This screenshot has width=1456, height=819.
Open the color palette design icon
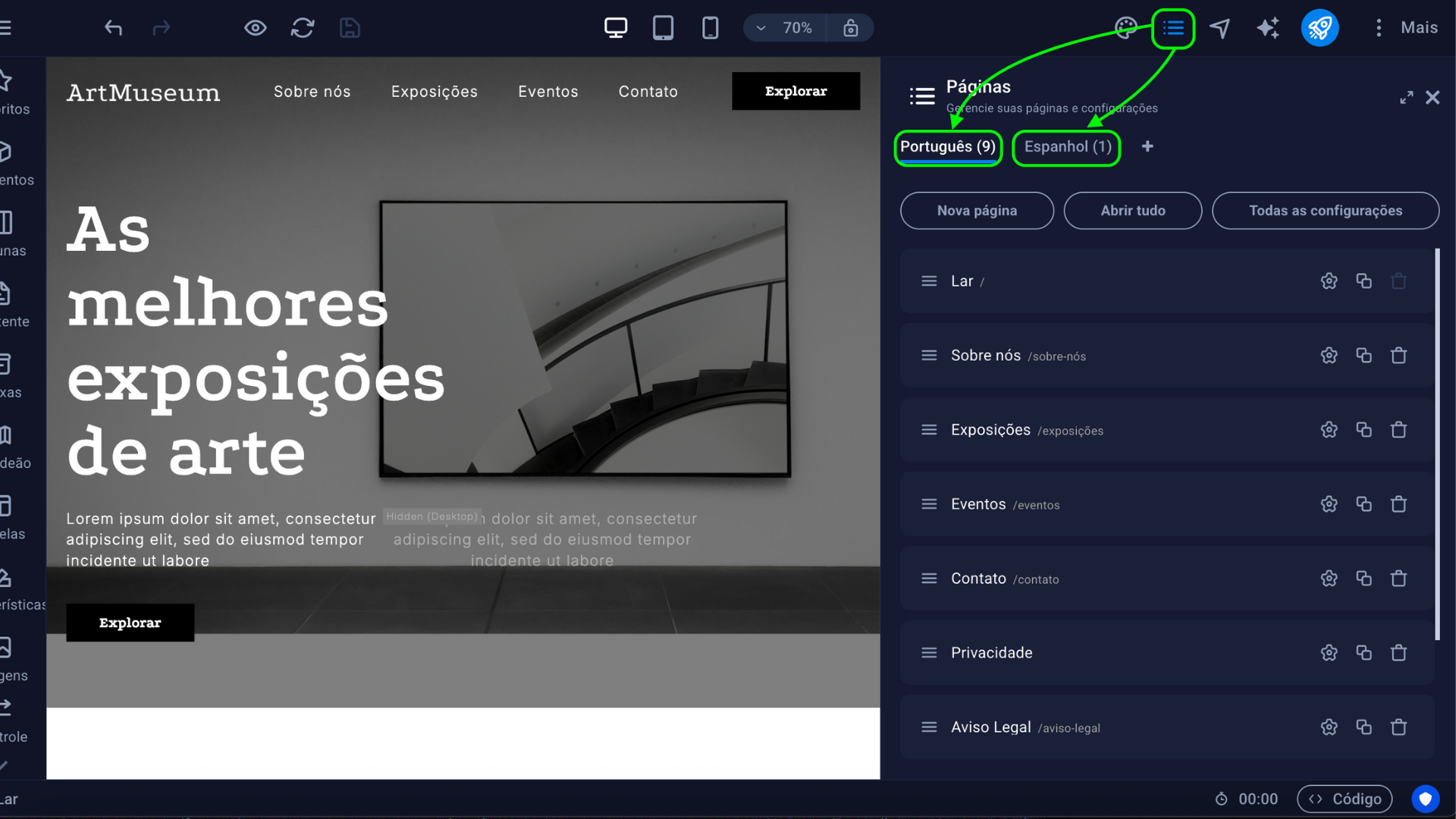point(1126,28)
